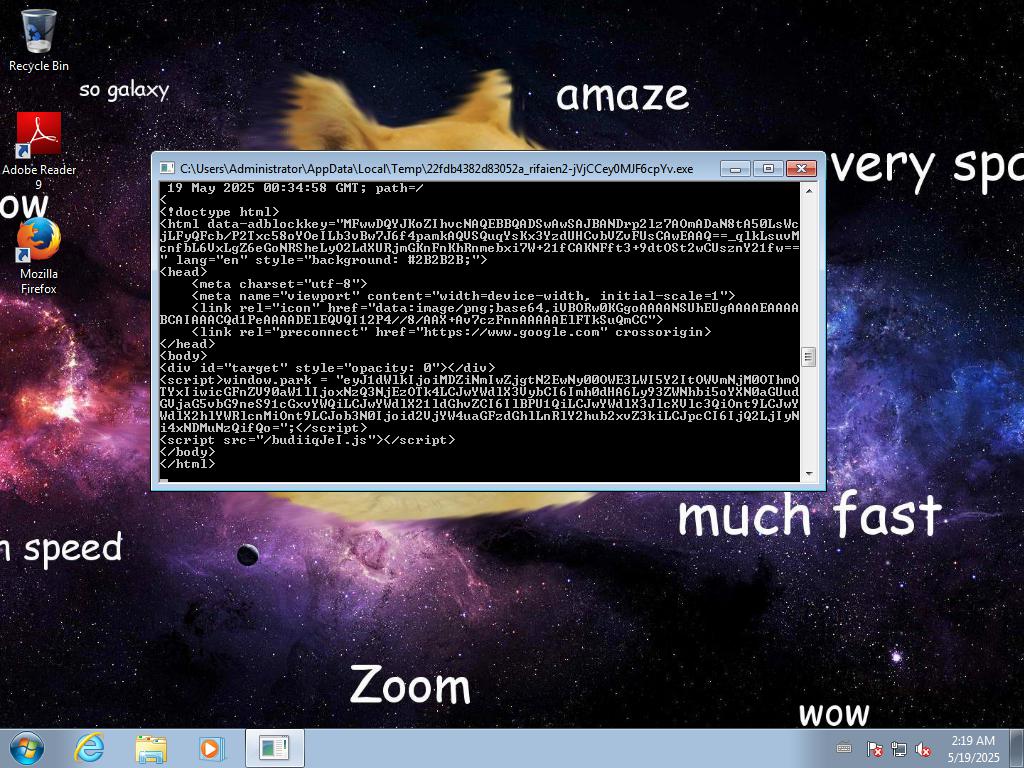Click the 'meta name="viewport"' line
1024x768 pixels.
tap(464, 296)
